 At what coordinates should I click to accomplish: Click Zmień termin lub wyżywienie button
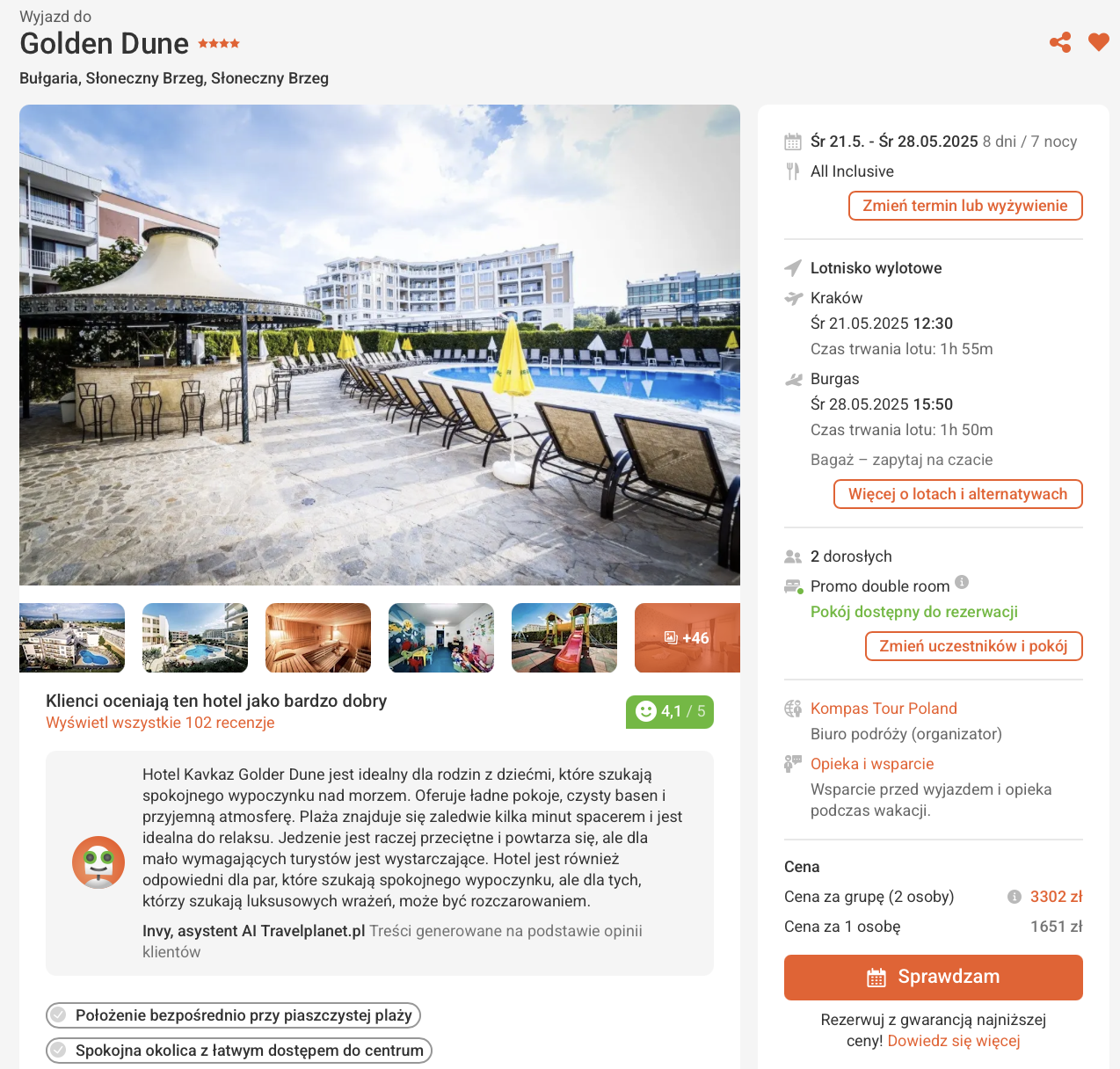coord(965,206)
